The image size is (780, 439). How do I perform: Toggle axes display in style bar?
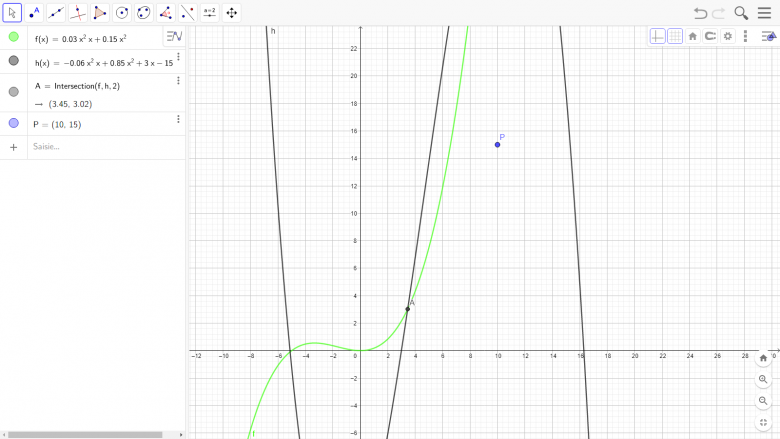(657, 36)
